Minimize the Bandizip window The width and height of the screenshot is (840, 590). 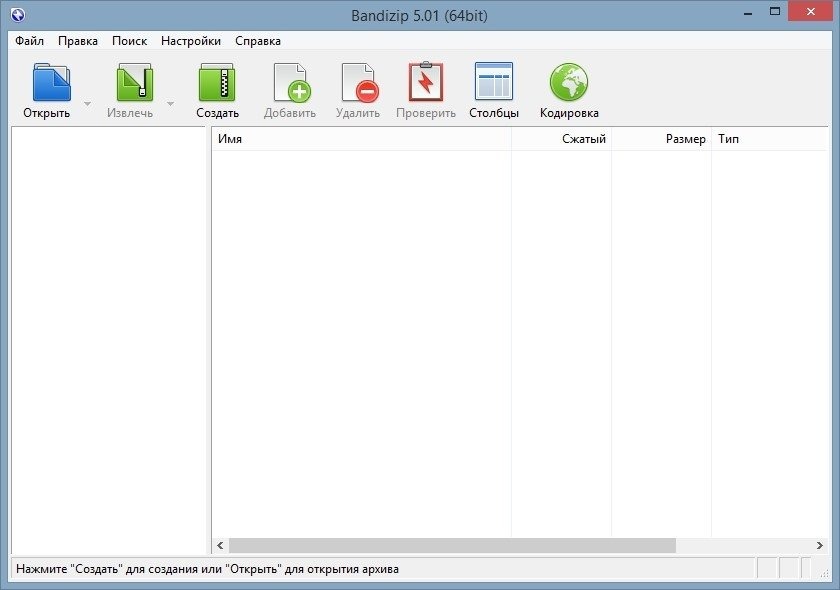[x=748, y=13]
